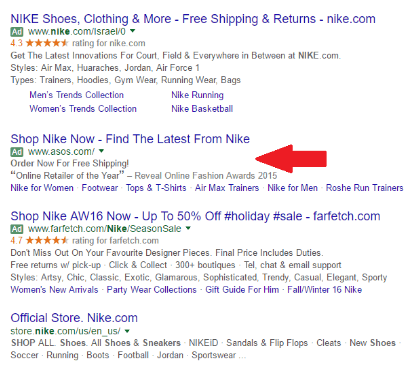The height and width of the screenshot is (372, 412).
Task: Select Air Max Trainers sitelink
Action: [227, 188]
